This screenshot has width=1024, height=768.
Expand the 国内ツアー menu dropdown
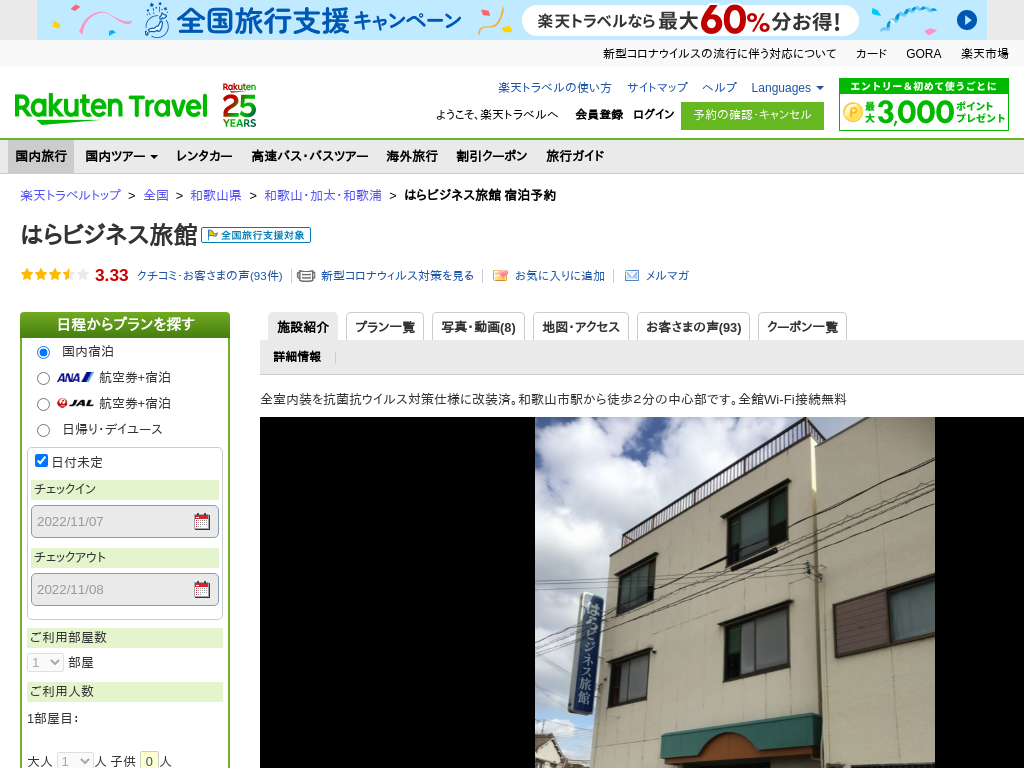click(x=121, y=156)
